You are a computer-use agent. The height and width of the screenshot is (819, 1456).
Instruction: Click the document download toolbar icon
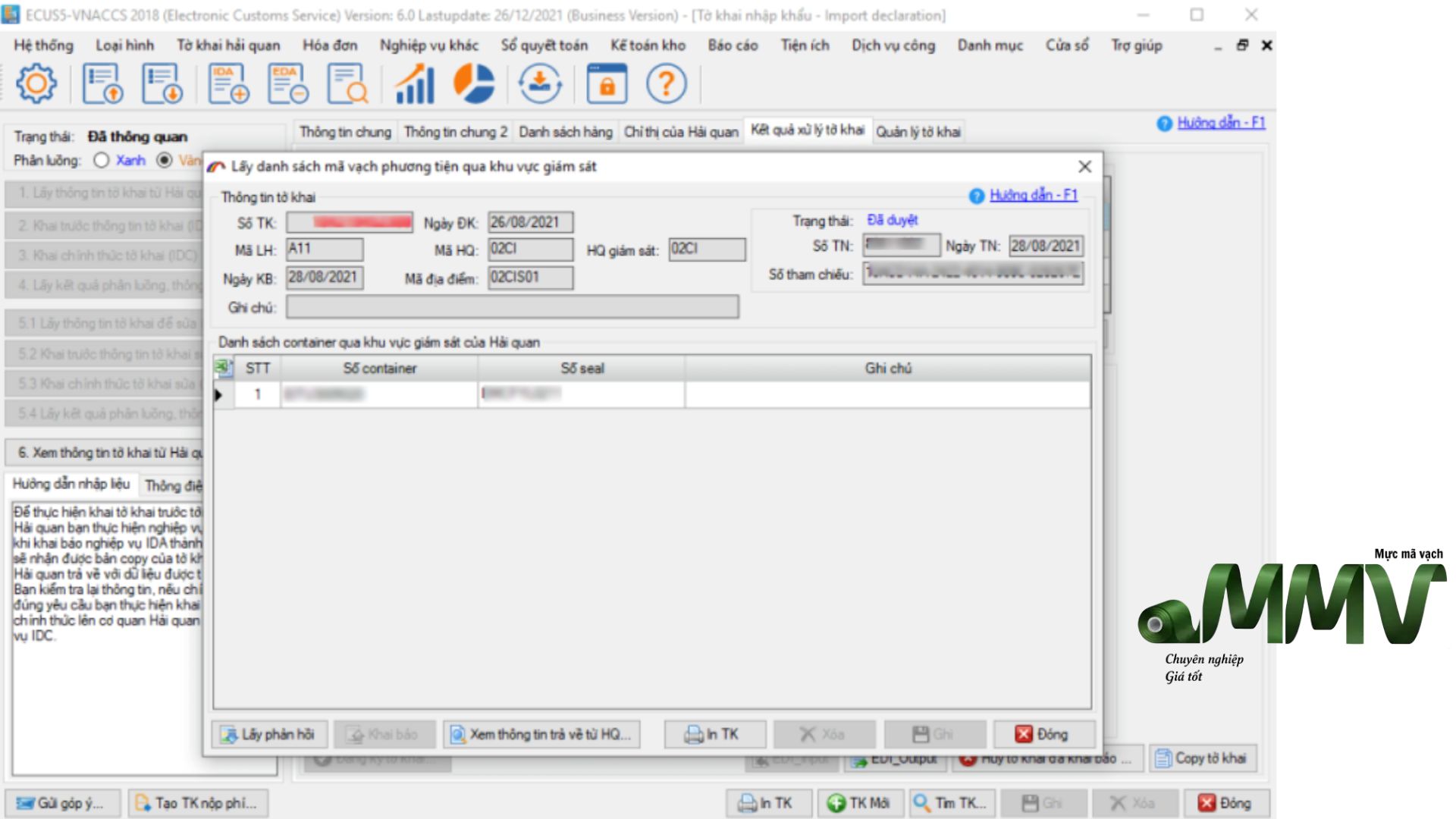162,83
